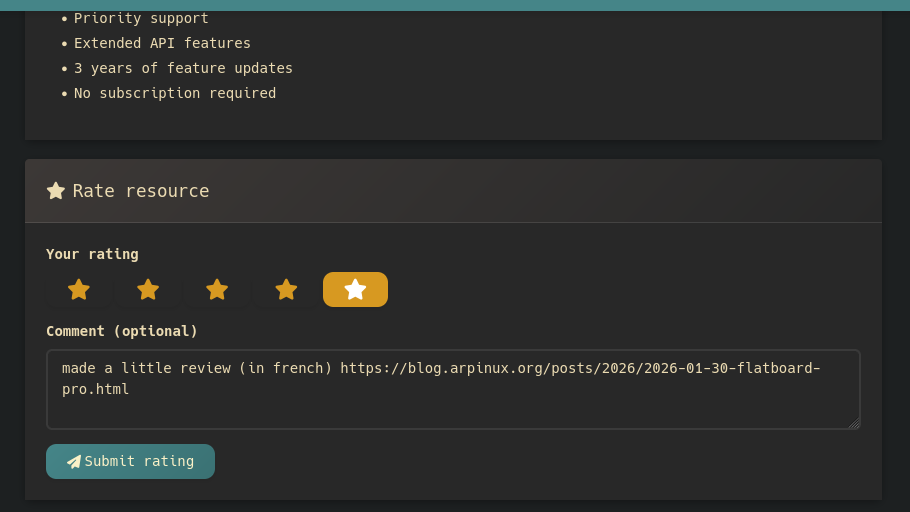This screenshot has height=512, width=910.
Task: Submit rating
Action: 130,462
